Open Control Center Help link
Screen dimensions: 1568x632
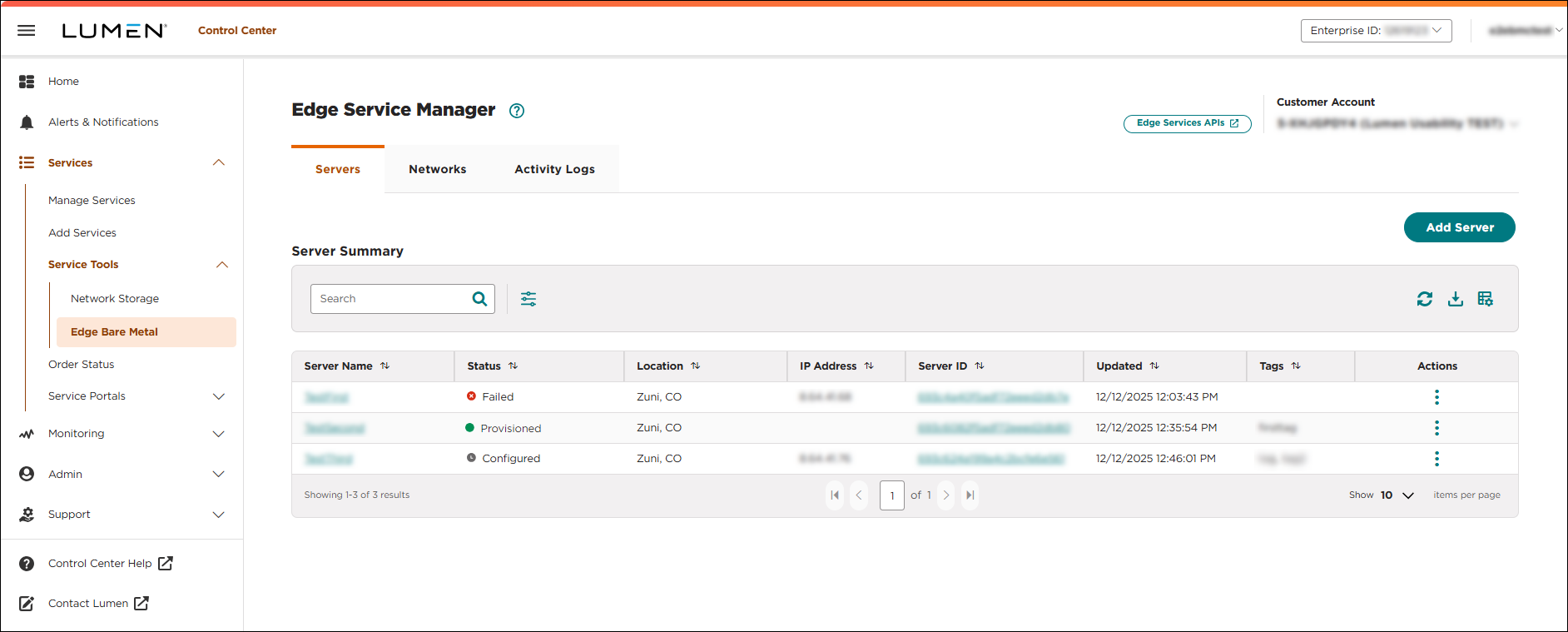[x=110, y=564]
